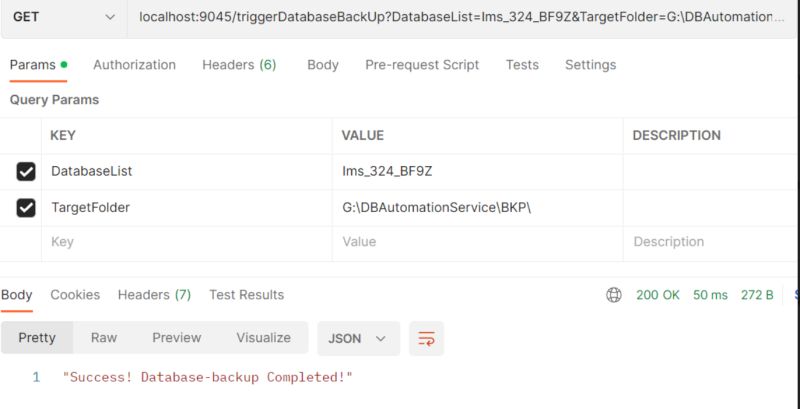800x409 pixels.
Task: Open the JSON format dropdown
Action: pyautogui.click(x=359, y=339)
